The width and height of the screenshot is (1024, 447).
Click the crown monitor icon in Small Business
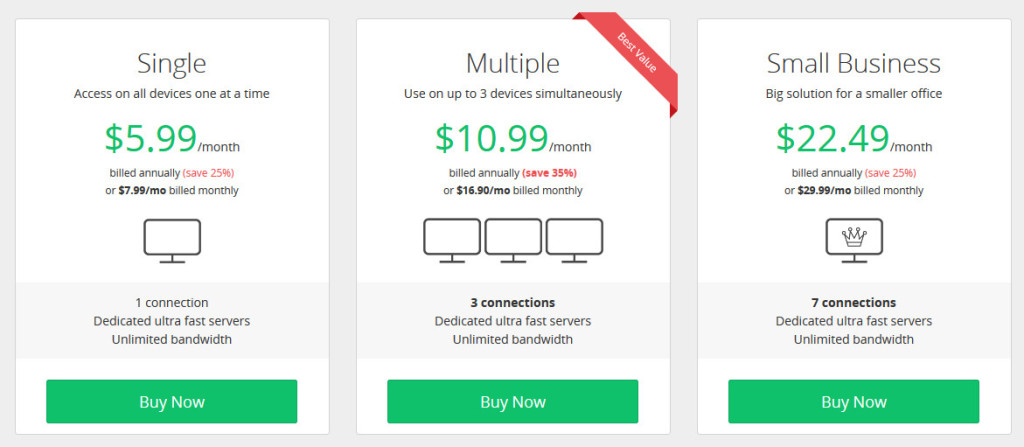[x=854, y=241]
